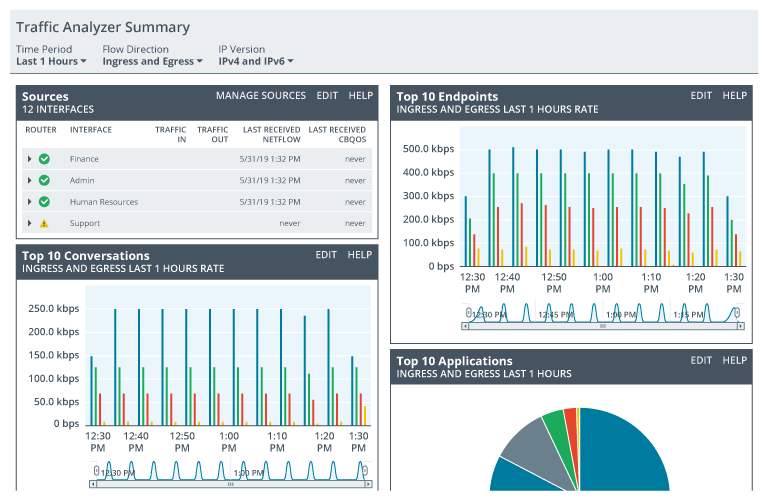The image size is (768, 500).
Task: Open the Flow Direction dropdown Ingress and Egress
Action: point(152,61)
